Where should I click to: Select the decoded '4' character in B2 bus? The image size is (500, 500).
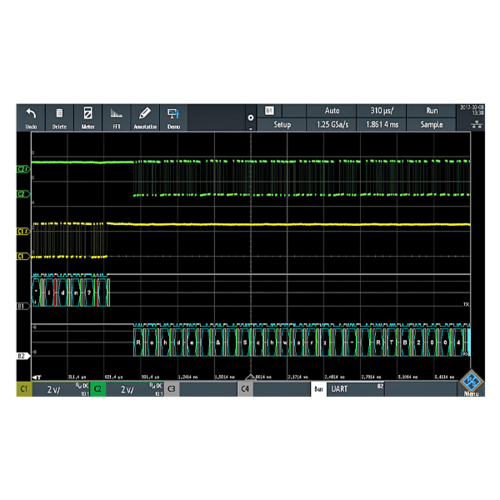tap(459, 342)
